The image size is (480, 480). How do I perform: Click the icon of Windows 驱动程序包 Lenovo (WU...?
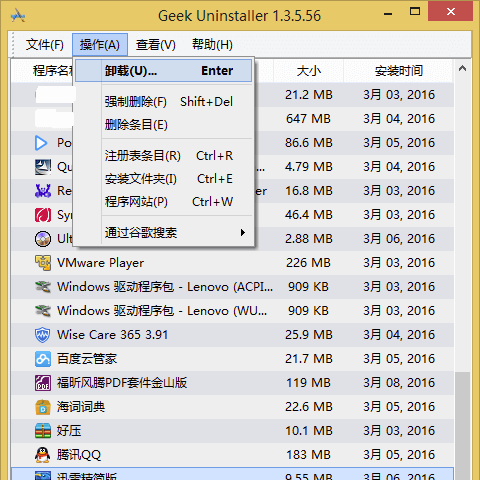pos(43,311)
